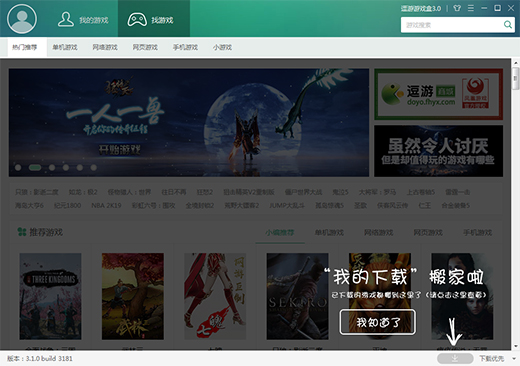Select the active second carousel indicator
520x366 pixels.
coord(35,167)
